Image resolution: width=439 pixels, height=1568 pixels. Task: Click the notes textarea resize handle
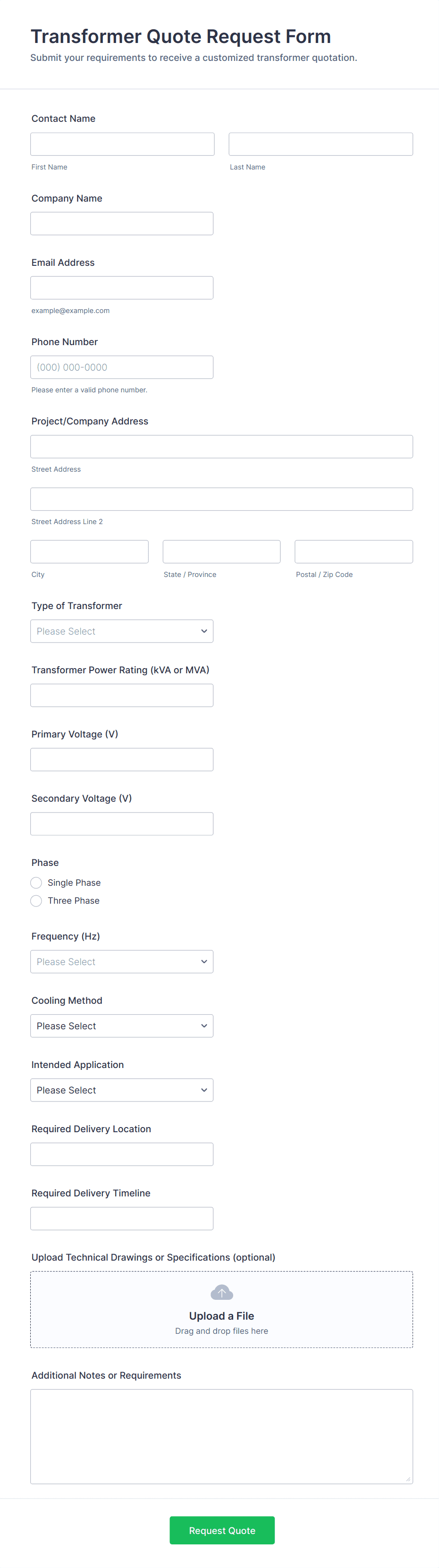tap(408, 1478)
